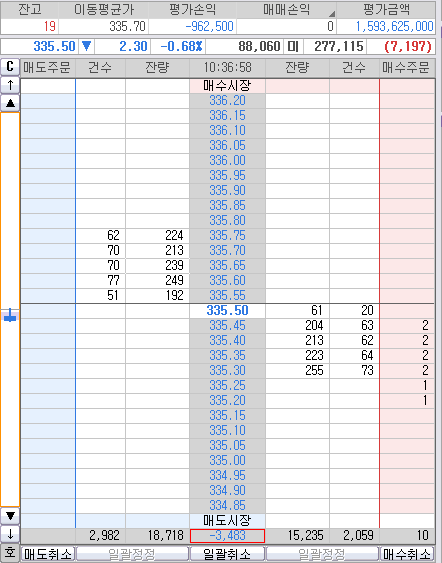The height and width of the screenshot is (563, 442).
Task: Click the buy-side 건수 column header
Action: (x=354, y=68)
